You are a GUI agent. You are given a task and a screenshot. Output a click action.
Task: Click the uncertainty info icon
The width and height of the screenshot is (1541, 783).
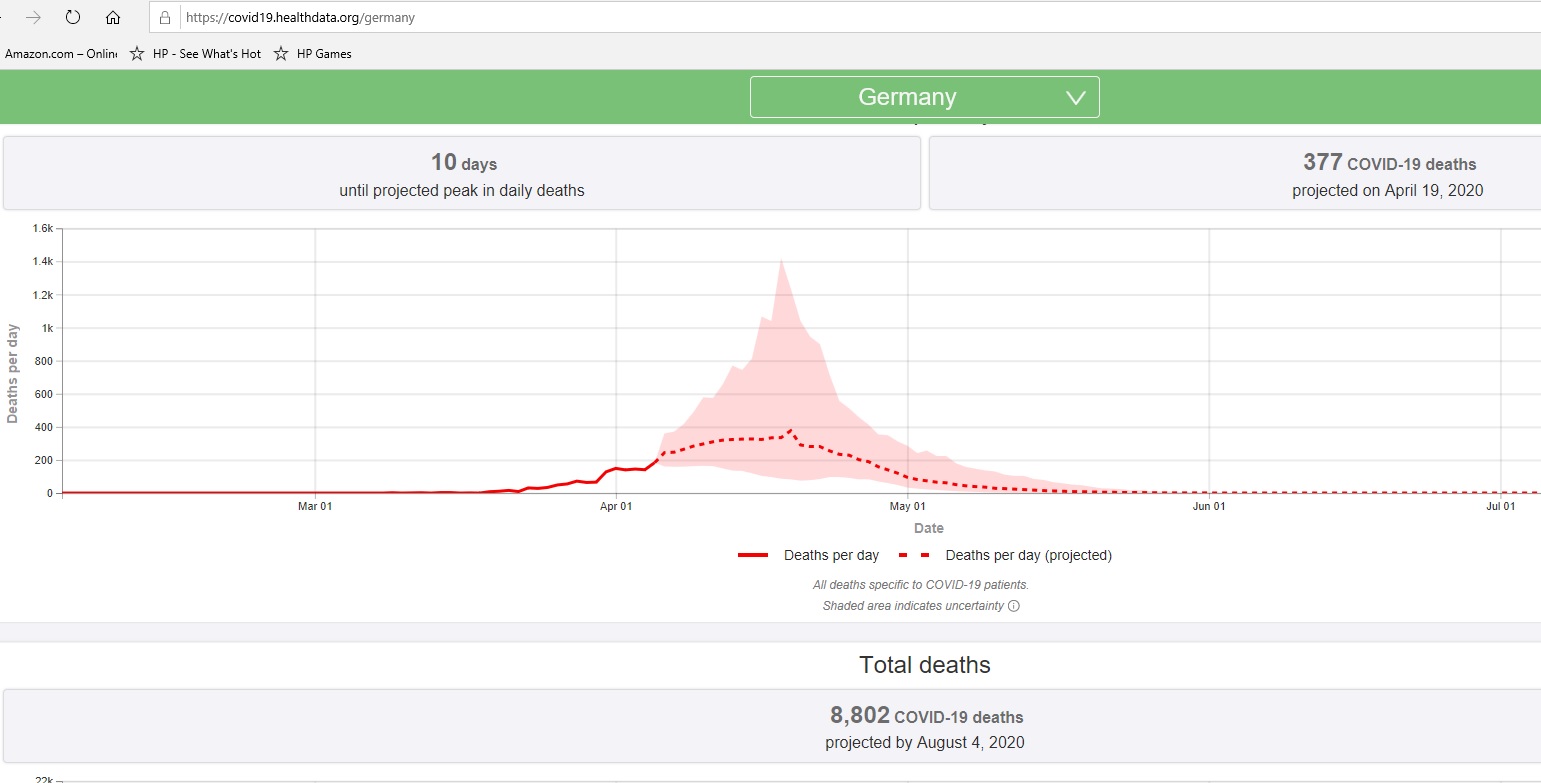[1014, 606]
